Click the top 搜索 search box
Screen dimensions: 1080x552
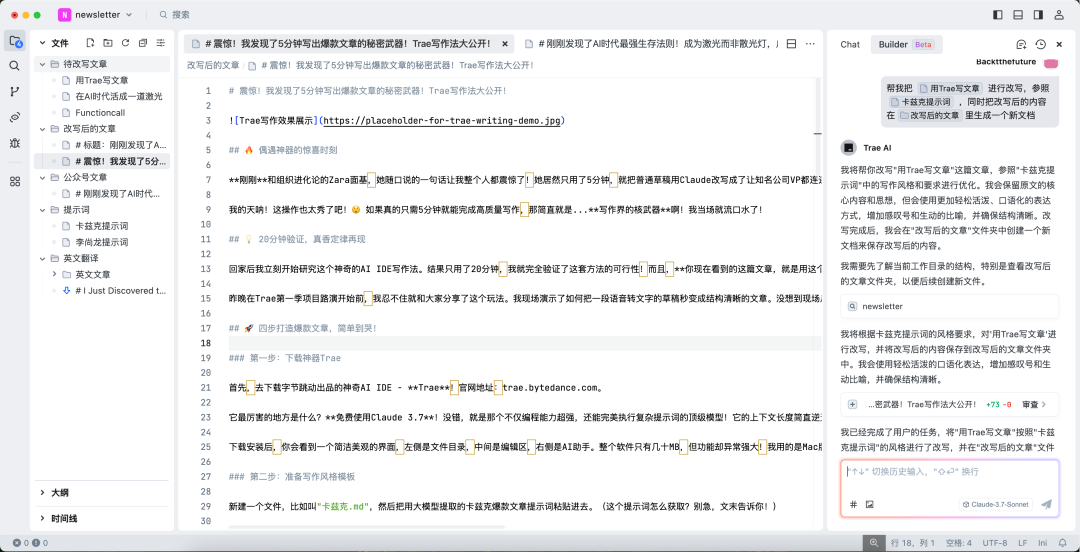[174, 14]
